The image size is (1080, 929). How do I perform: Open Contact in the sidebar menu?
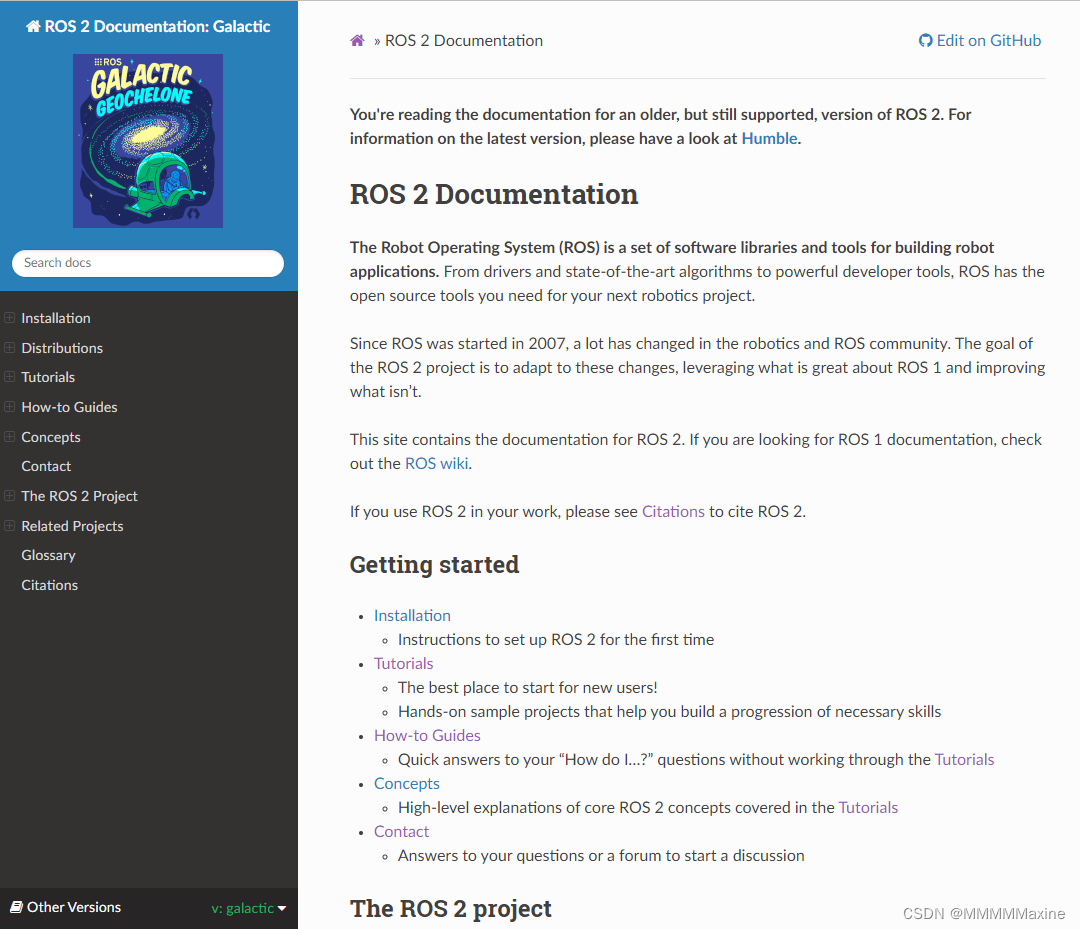click(x=46, y=466)
